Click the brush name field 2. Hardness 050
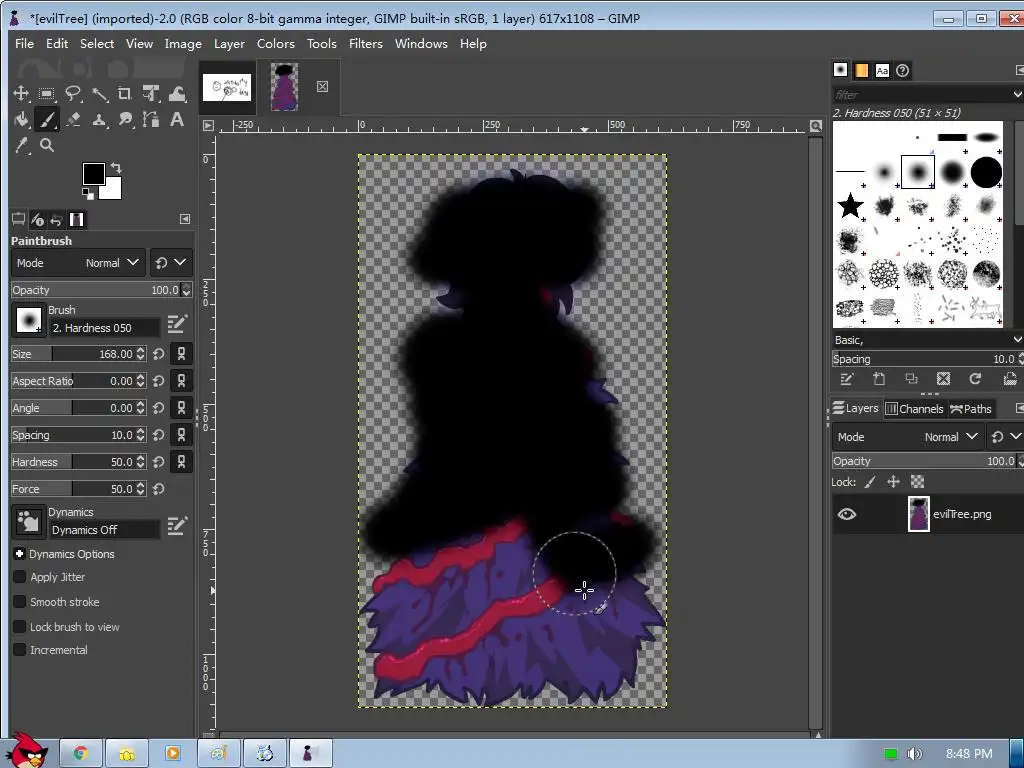1024x768 pixels. pos(104,328)
